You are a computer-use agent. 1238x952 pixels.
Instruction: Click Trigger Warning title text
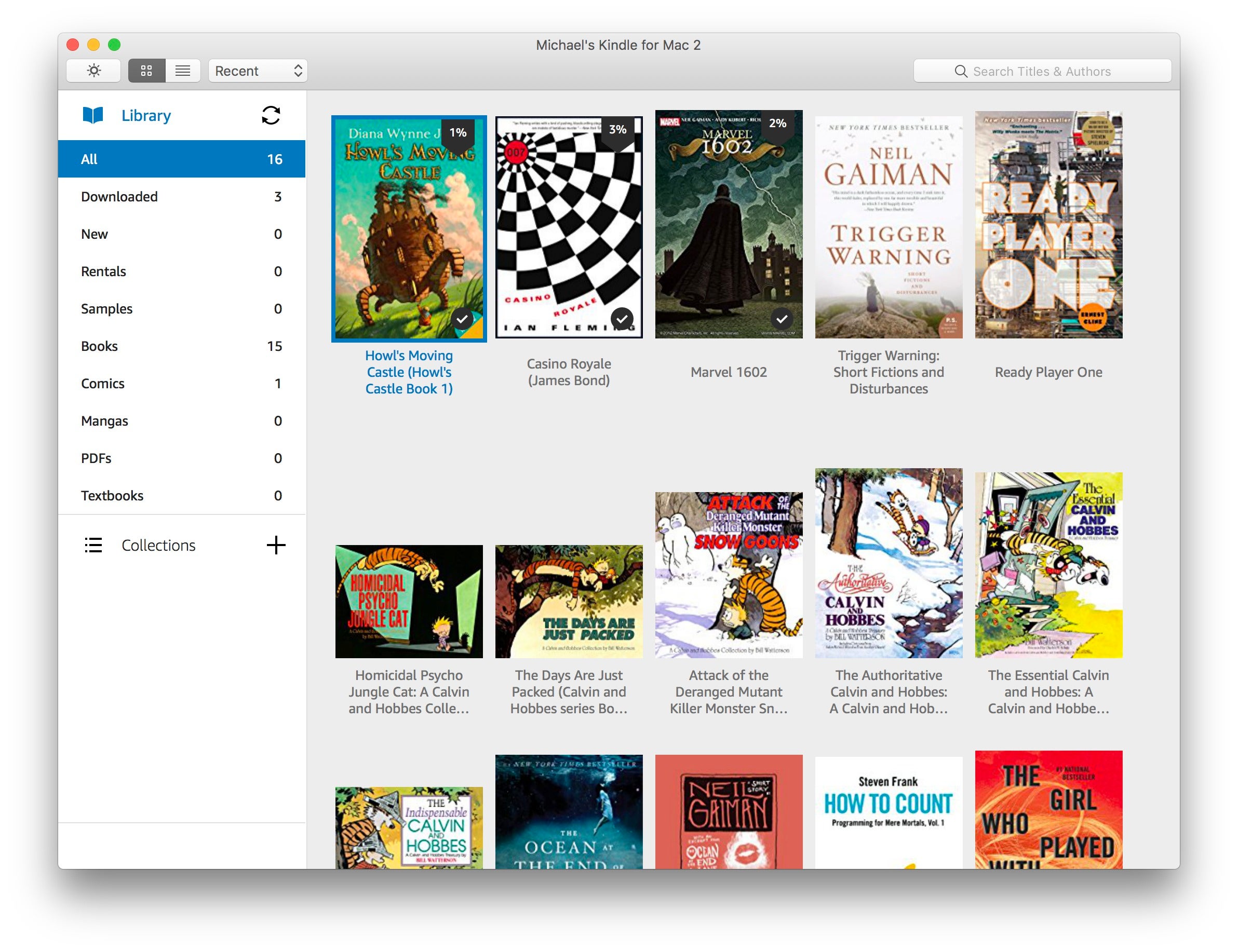click(889, 372)
